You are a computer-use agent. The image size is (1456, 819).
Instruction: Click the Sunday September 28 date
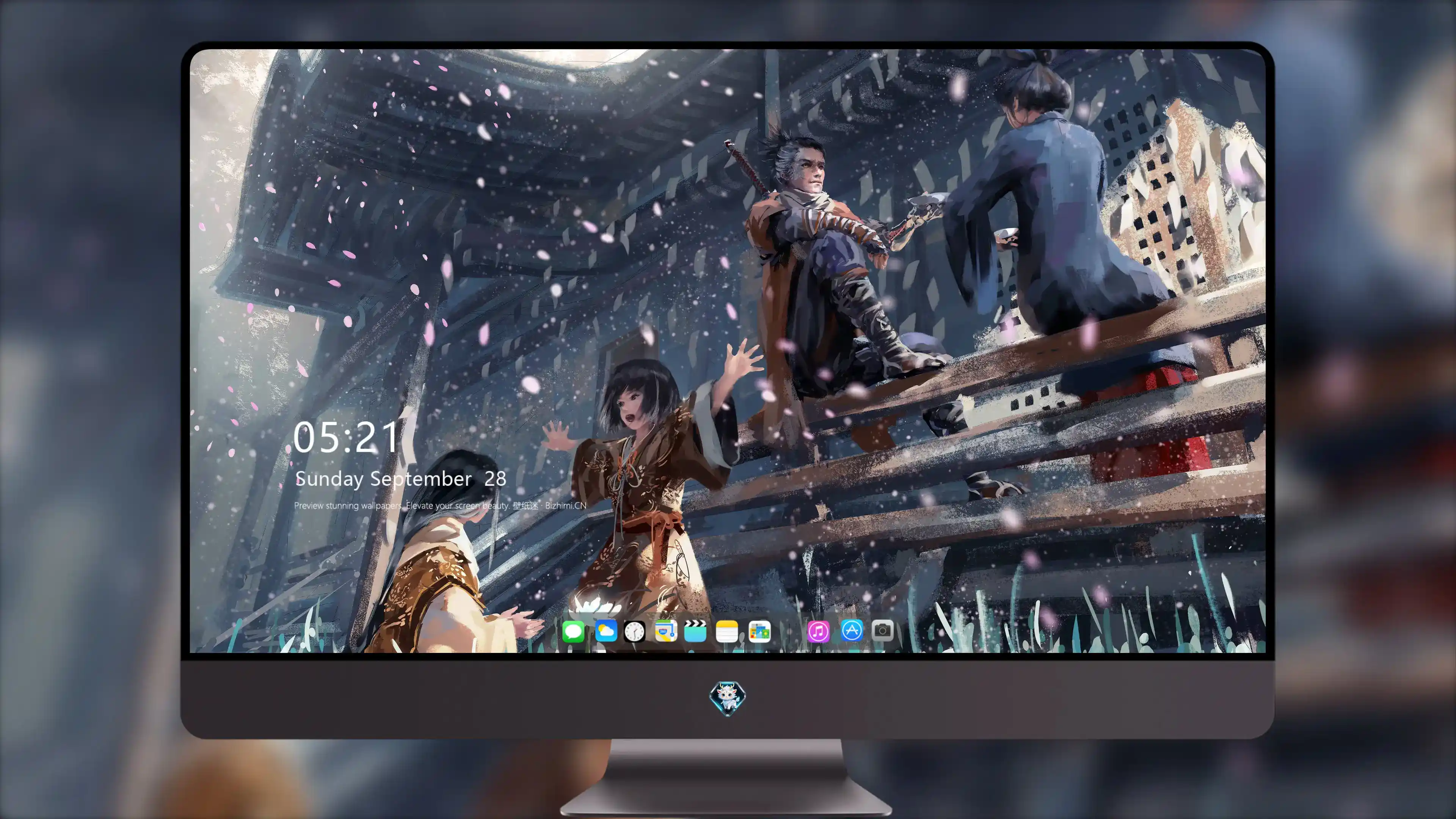401,479
